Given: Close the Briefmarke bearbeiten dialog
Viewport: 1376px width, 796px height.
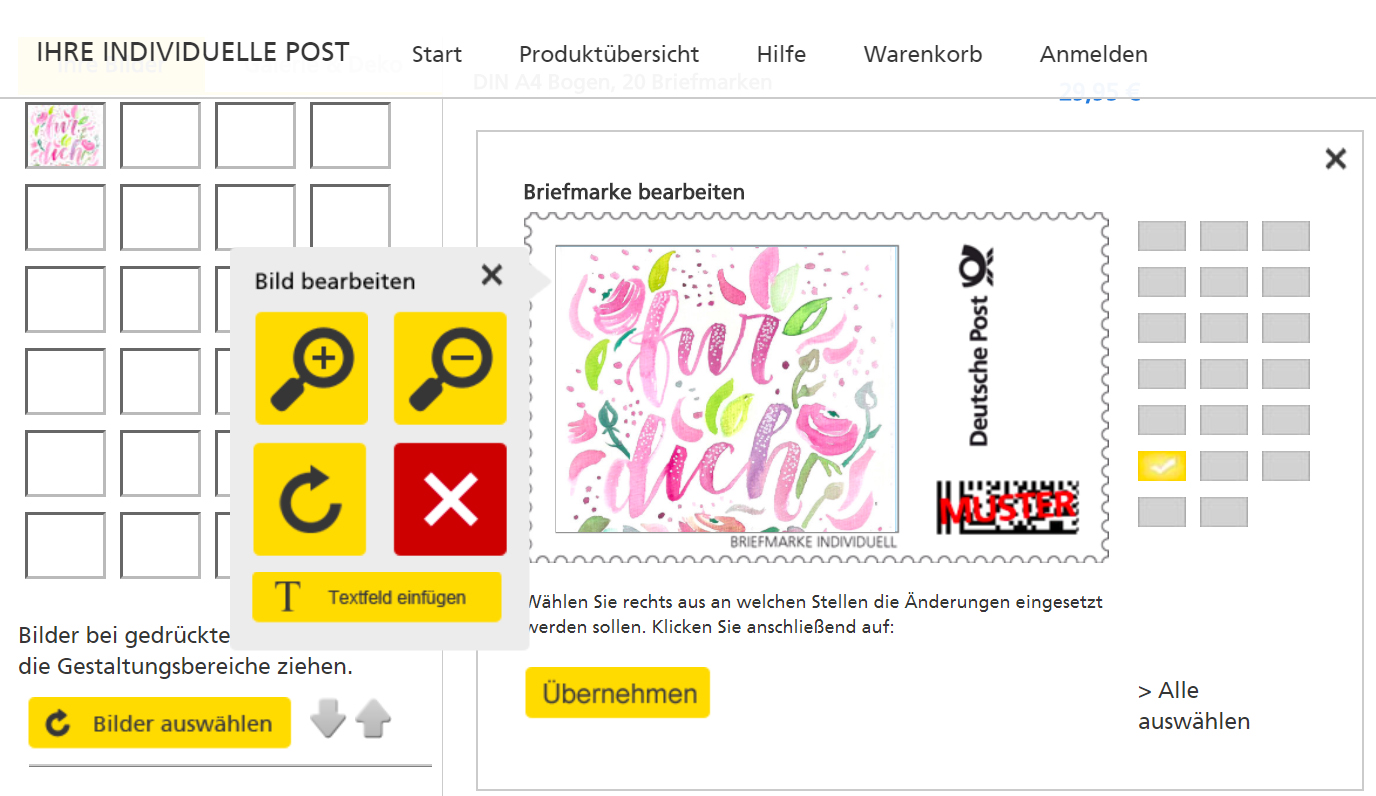Looking at the screenshot, I should (1335, 158).
